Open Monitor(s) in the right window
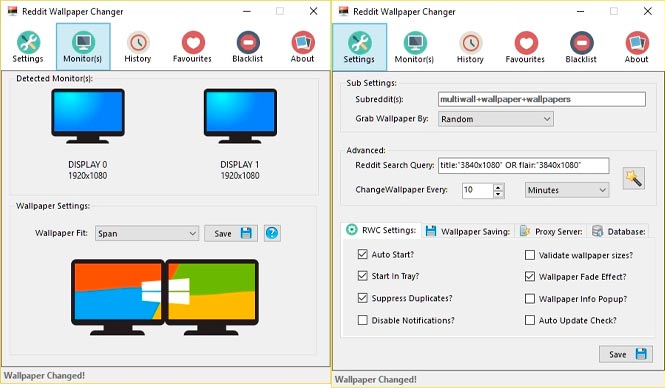The width and height of the screenshot is (665, 388). pos(414,47)
